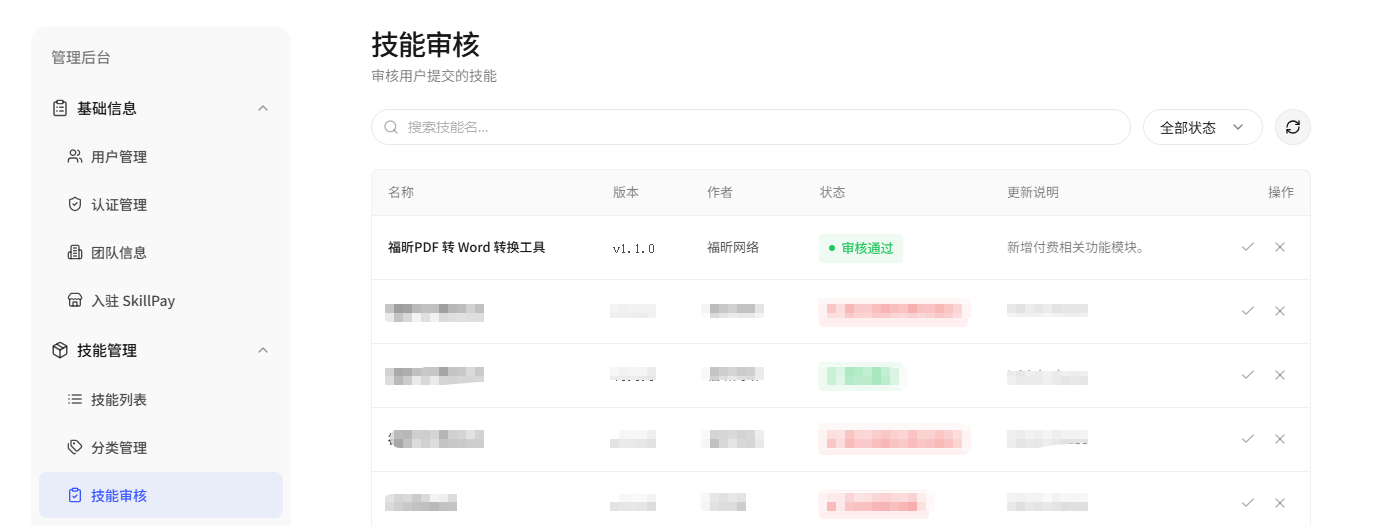Image resolution: width=1376 pixels, height=526 pixels.
Task: Click the author cell 福昕网络
Action: coord(733,247)
